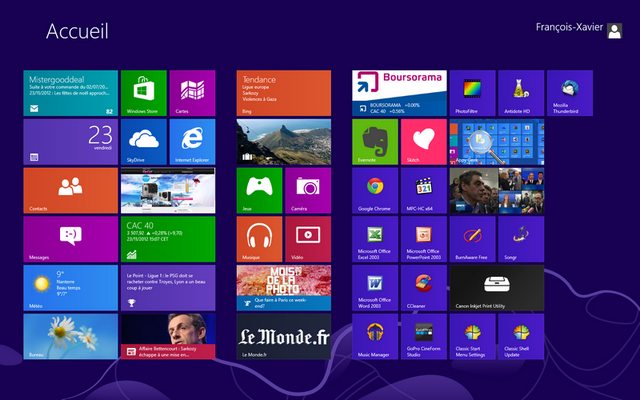Open the Boursorama tile
Viewport: 640px width, 400px height.
tap(400, 93)
